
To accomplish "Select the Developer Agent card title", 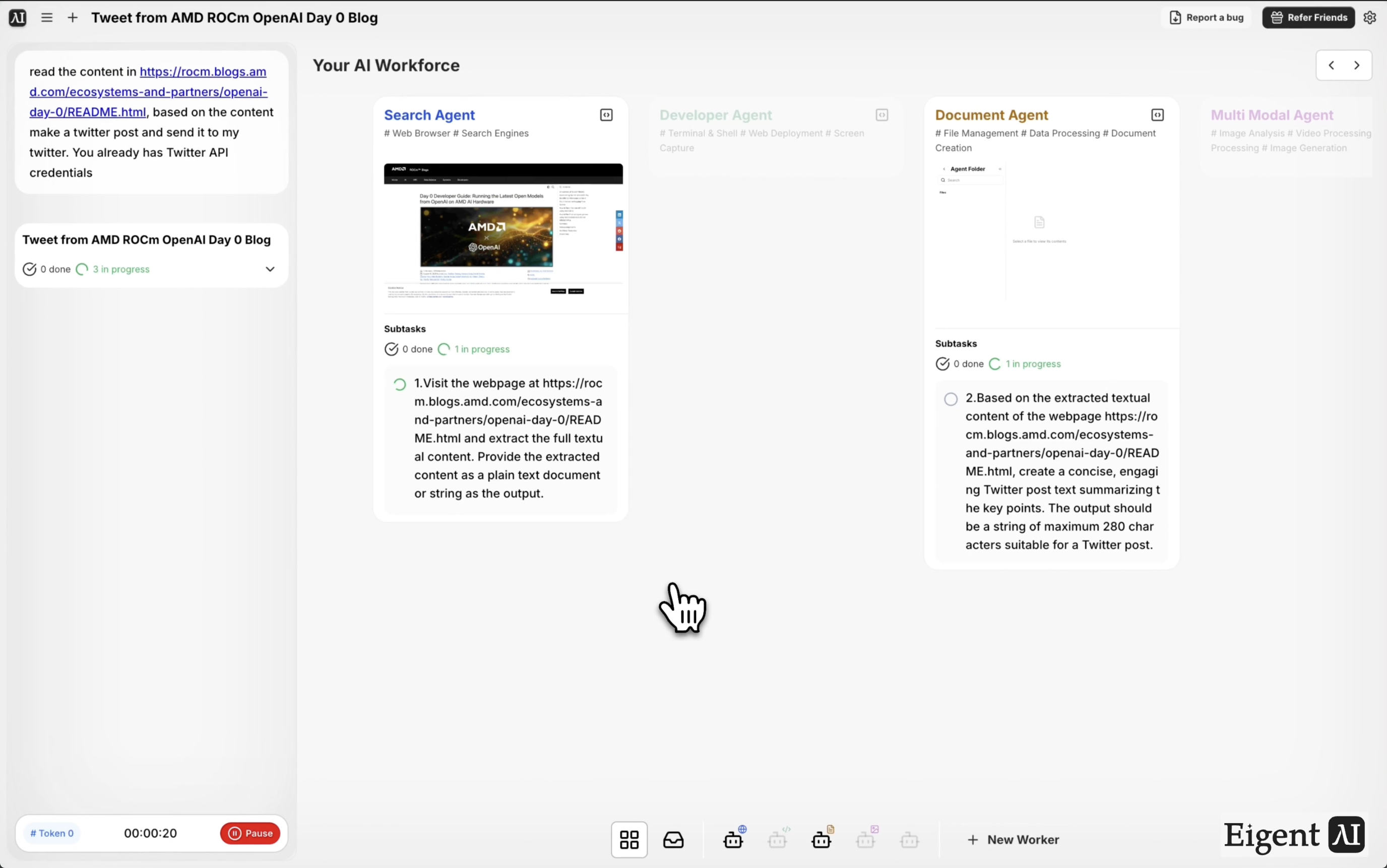I will pyautogui.click(x=716, y=115).
